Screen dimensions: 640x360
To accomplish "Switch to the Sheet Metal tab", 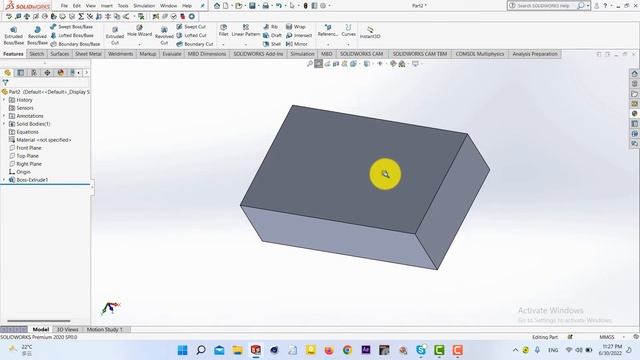I will [88, 54].
